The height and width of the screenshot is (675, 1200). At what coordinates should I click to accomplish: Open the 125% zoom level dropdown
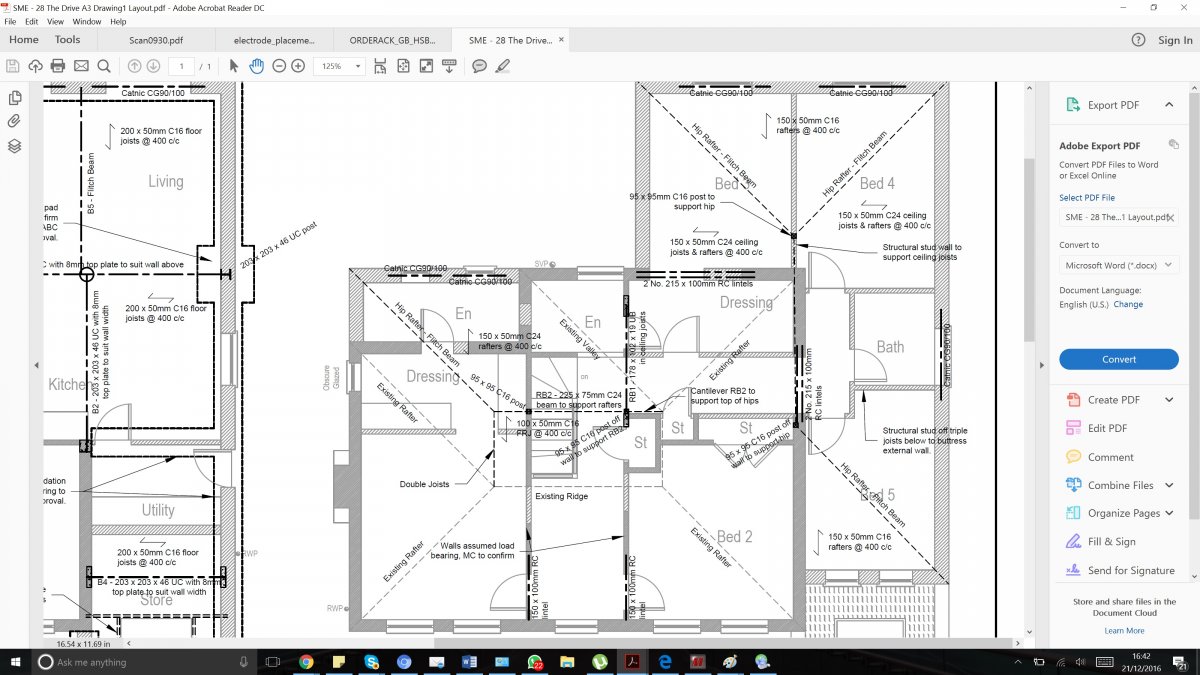click(x=339, y=66)
